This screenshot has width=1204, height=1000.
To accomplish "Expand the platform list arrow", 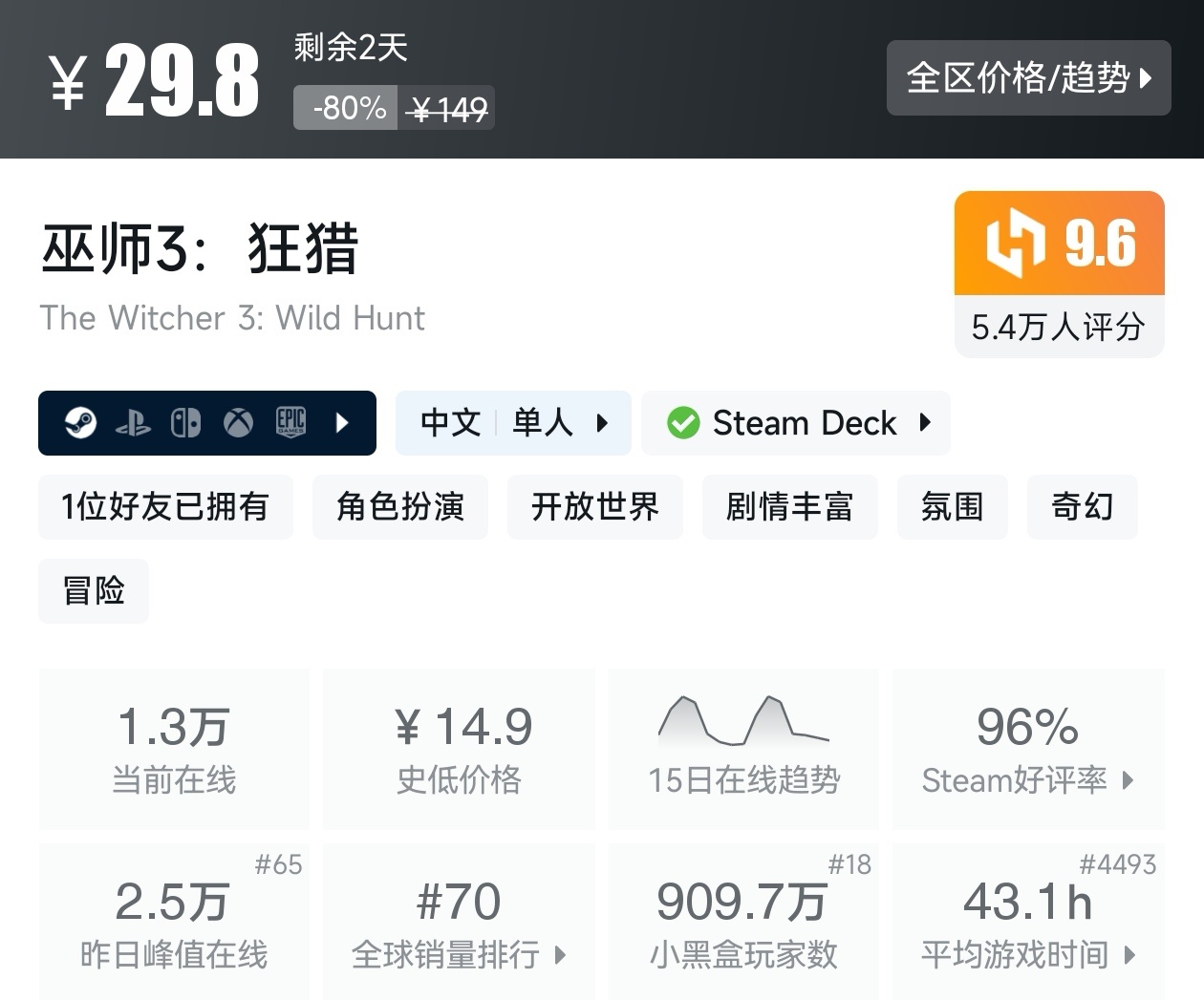I will click(343, 423).
